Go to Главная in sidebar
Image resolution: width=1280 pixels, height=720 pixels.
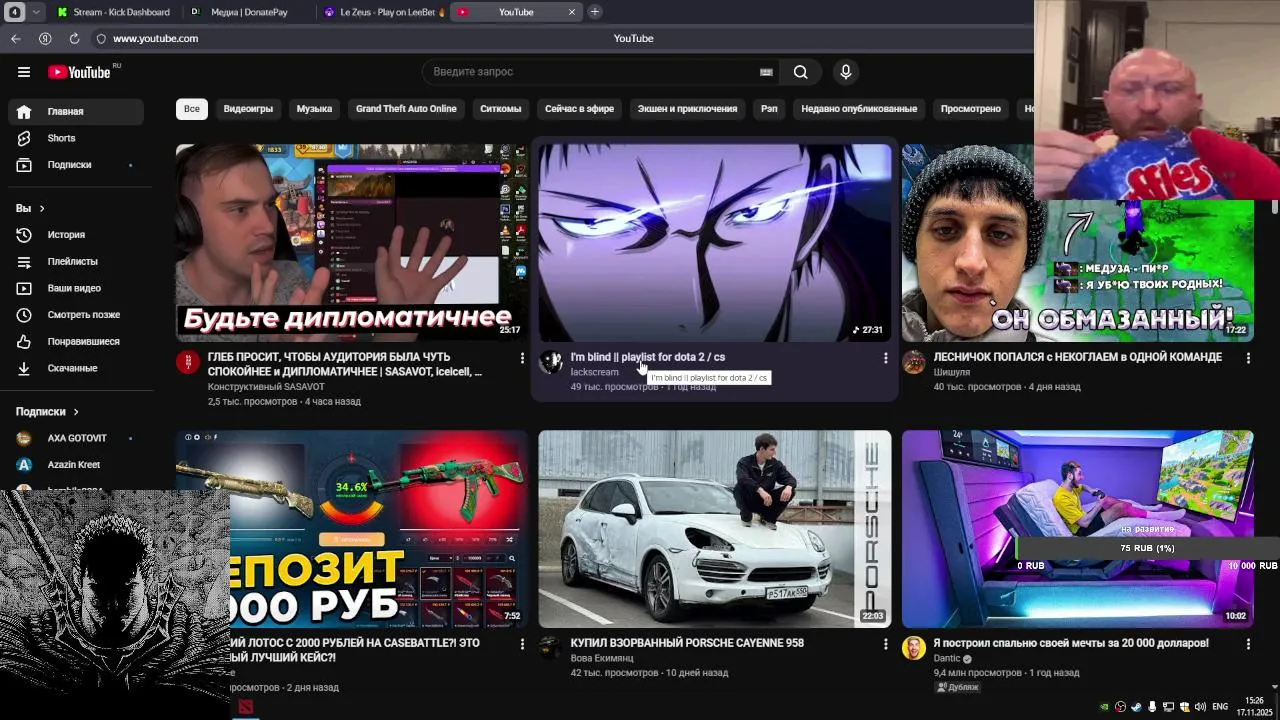[x=76, y=111]
